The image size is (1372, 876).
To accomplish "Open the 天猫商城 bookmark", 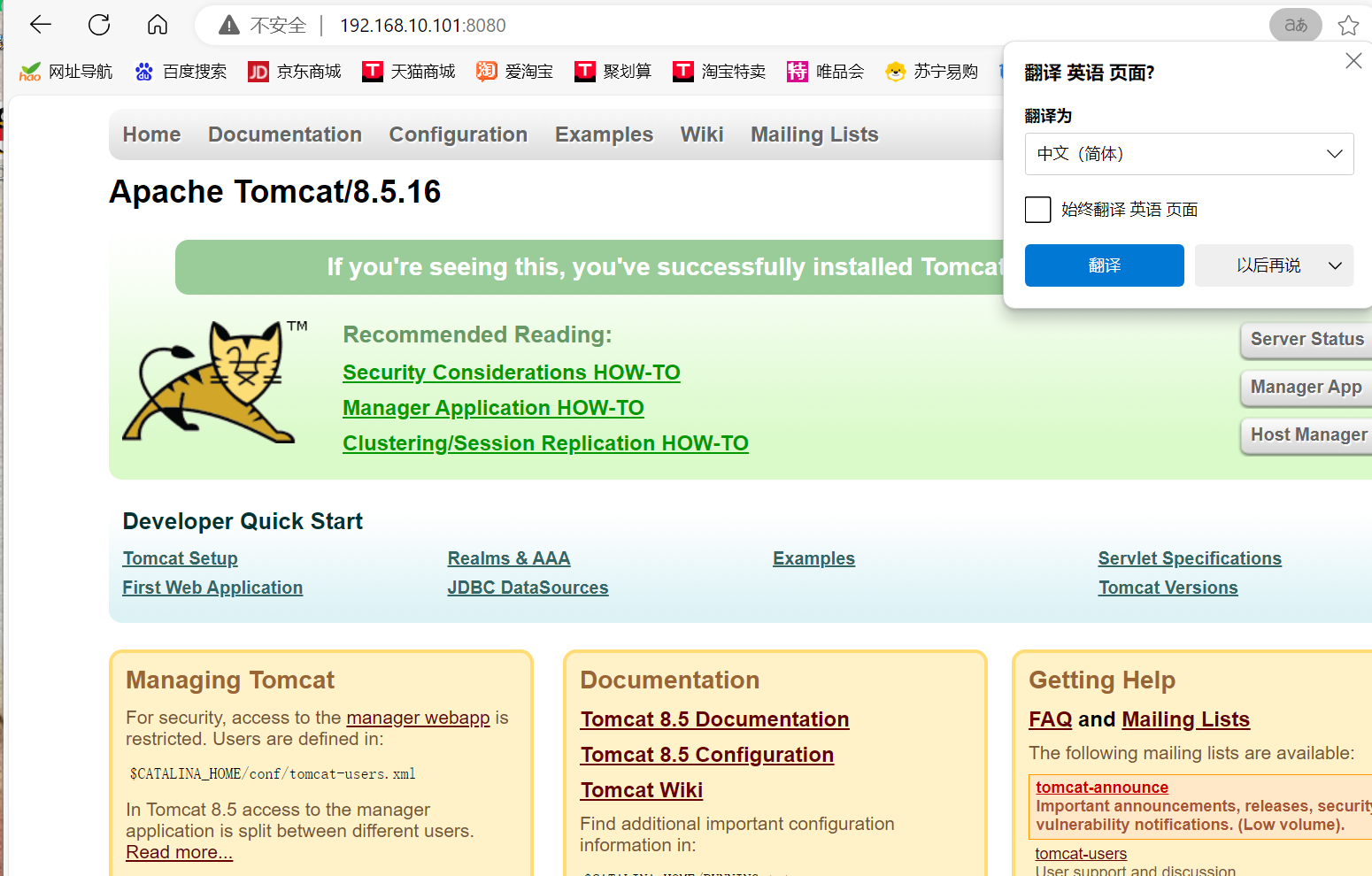I will [409, 72].
